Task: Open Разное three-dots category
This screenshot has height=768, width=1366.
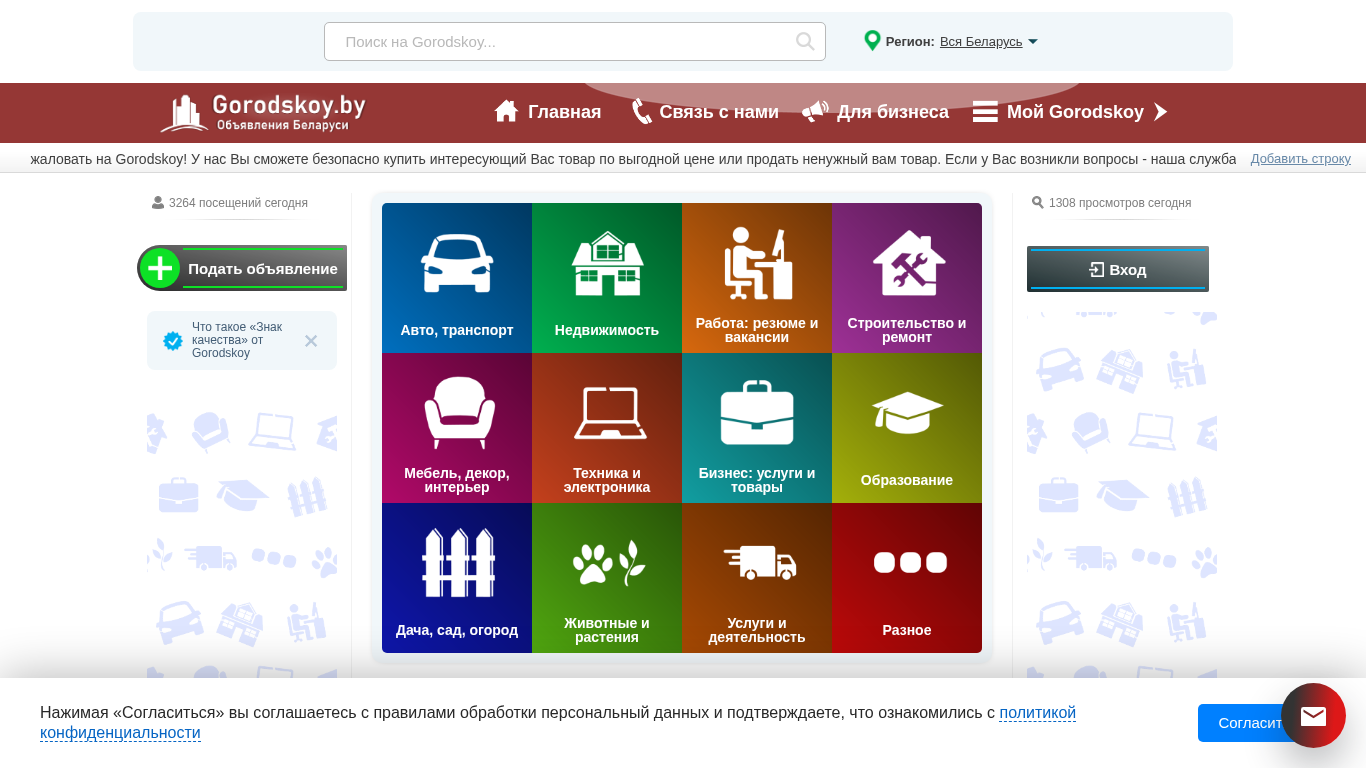Action: 907,578
